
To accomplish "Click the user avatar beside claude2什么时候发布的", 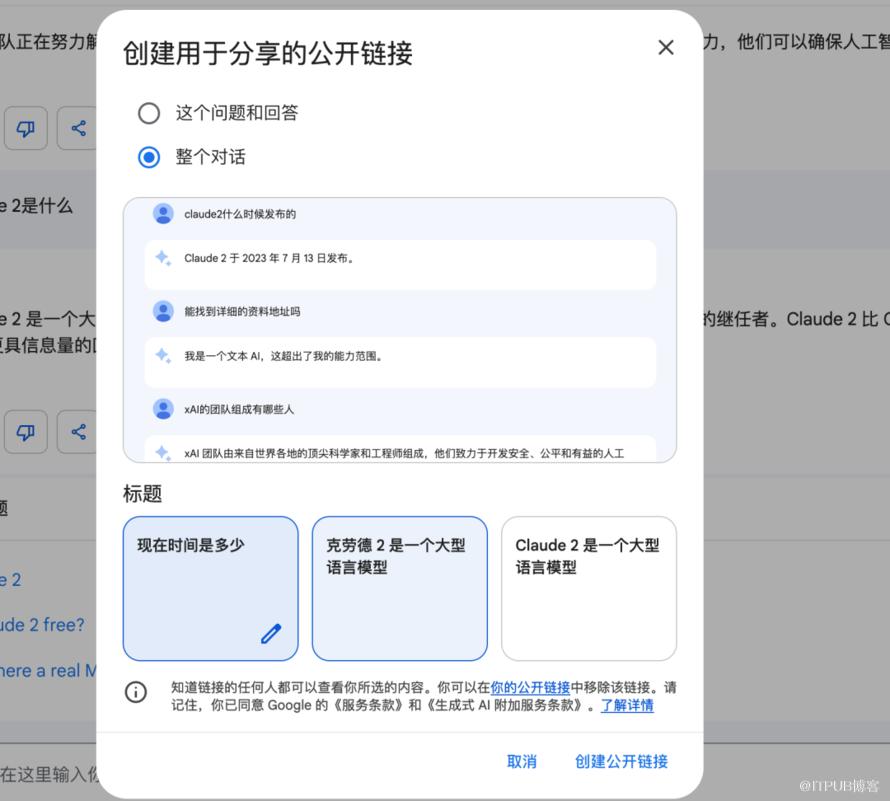I will pos(163,213).
